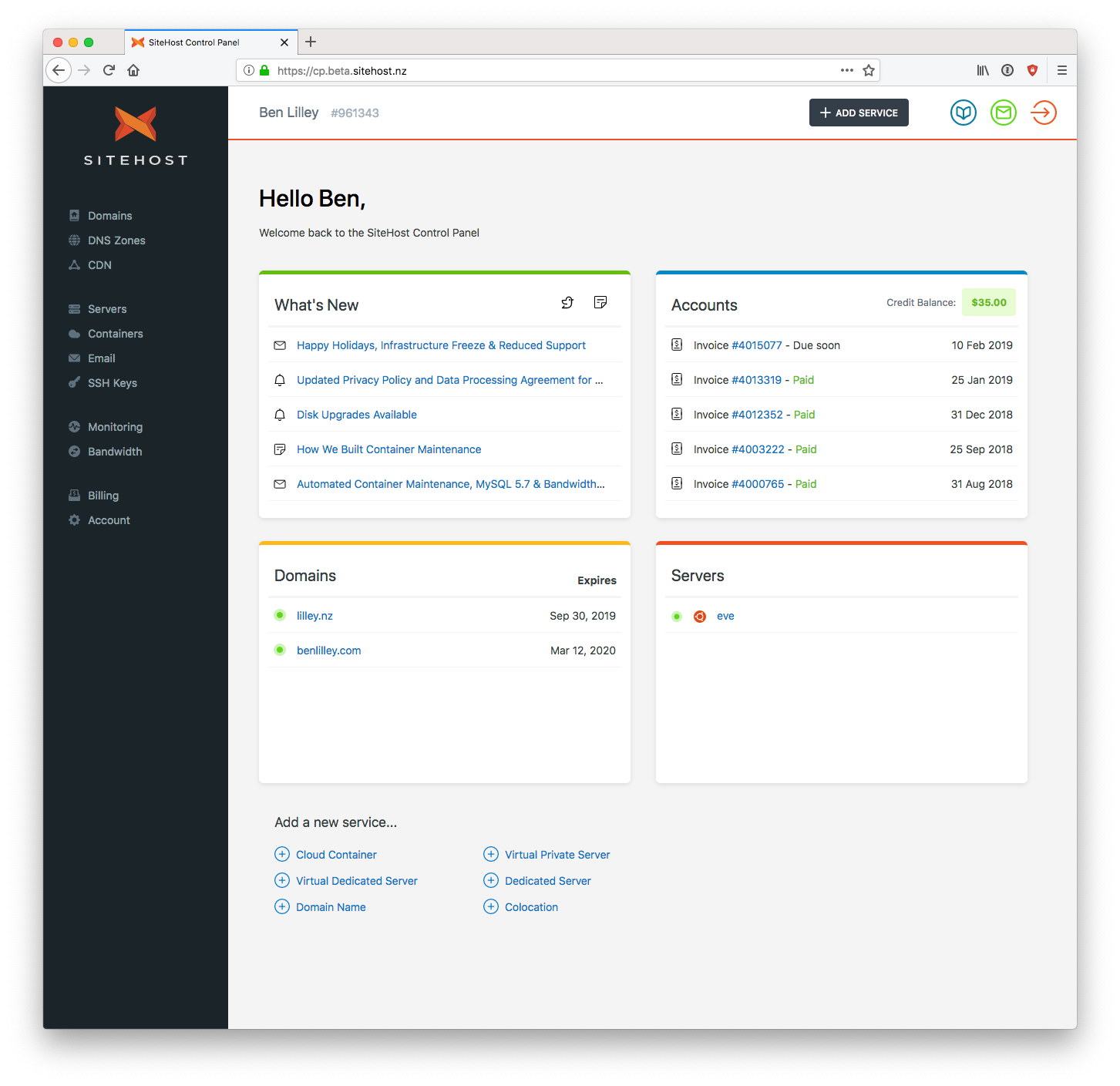Screen dimensions: 1120x1086
Task: Select SSH Keys from the sidebar
Action: pyautogui.click(x=113, y=383)
